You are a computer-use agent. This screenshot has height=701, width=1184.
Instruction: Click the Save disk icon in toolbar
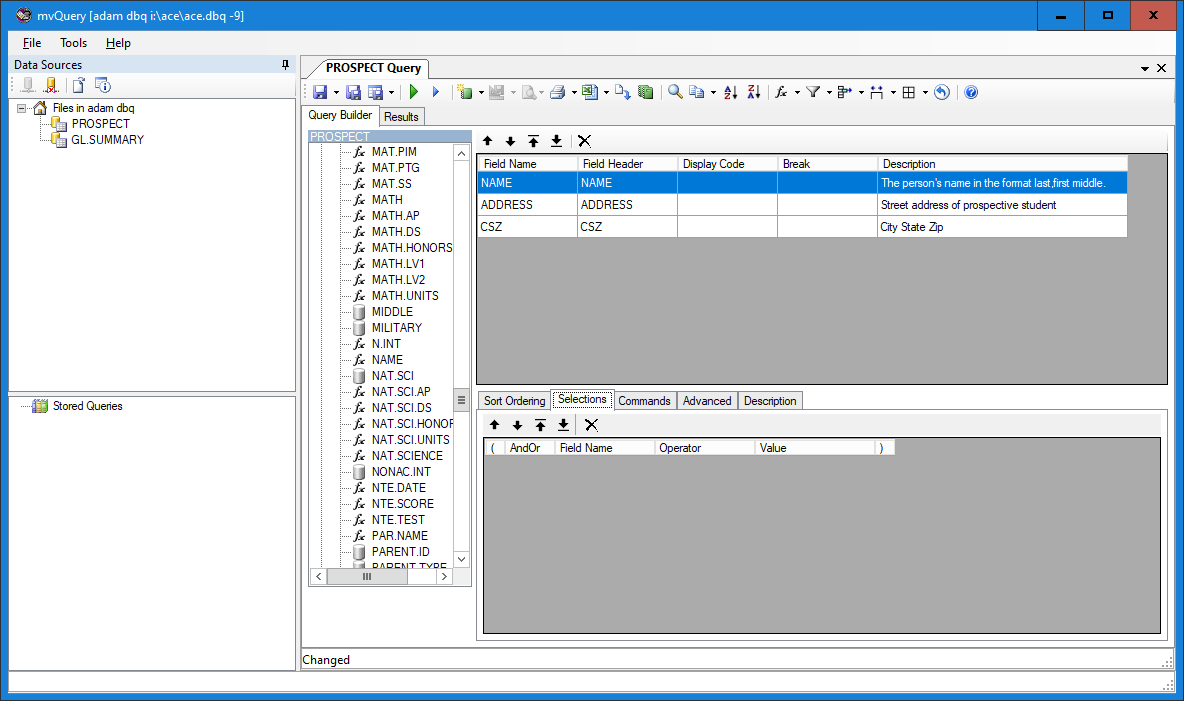[x=320, y=92]
